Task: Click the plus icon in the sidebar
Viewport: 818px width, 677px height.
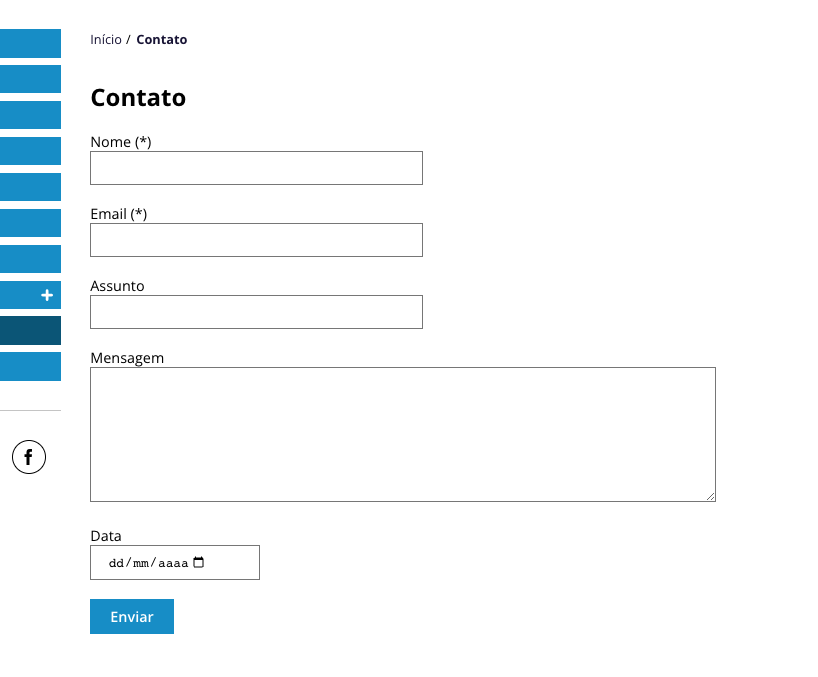Action: pyautogui.click(x=45, y=295)
